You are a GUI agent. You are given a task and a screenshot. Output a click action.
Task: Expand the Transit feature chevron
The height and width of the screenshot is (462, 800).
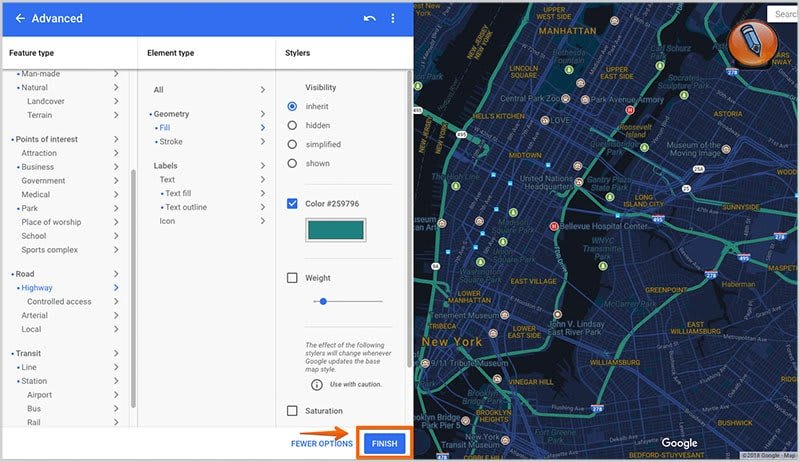coord(116,353)
